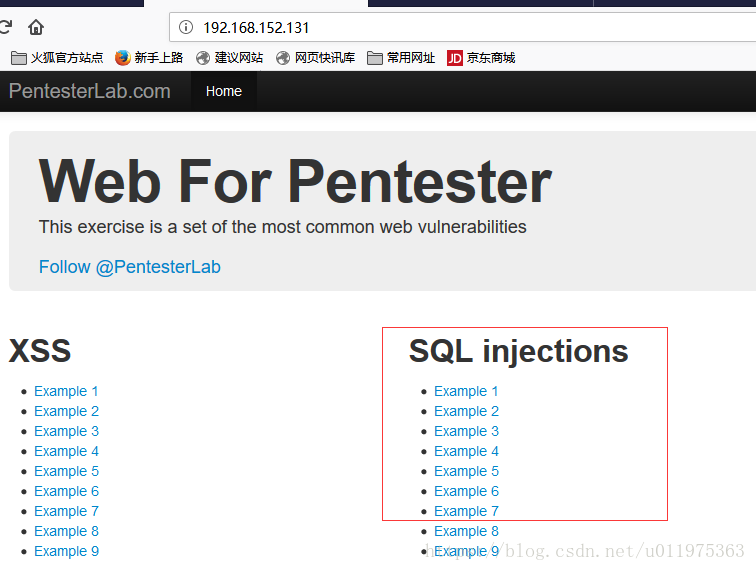Viewport: 756px width, 571px height.
Task: Open SQL injections Example 8
Action: (466, 531)
